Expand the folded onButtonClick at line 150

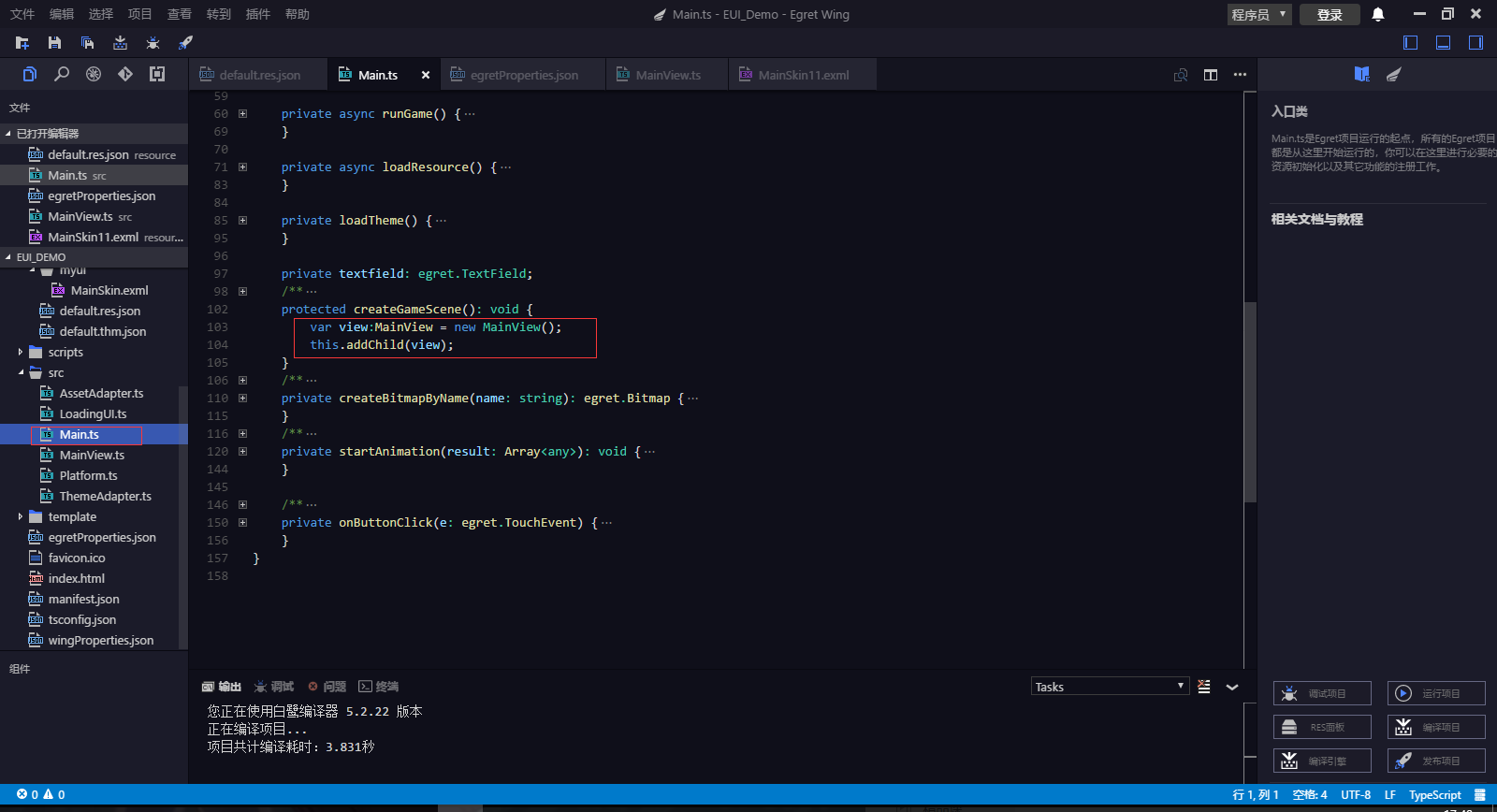coord(242,523)
